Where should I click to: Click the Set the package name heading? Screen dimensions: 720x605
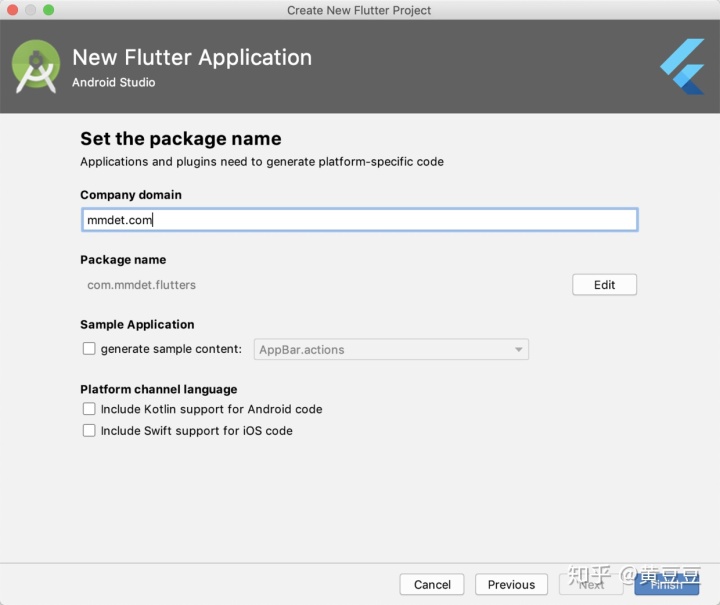point(180,139)
